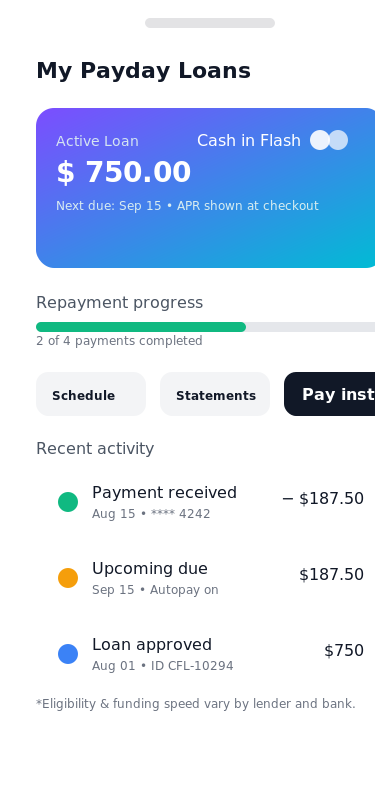Click the orange Upcoming due status dot
The width and height of the screenshot is (375, 812).
coord(68,578)
